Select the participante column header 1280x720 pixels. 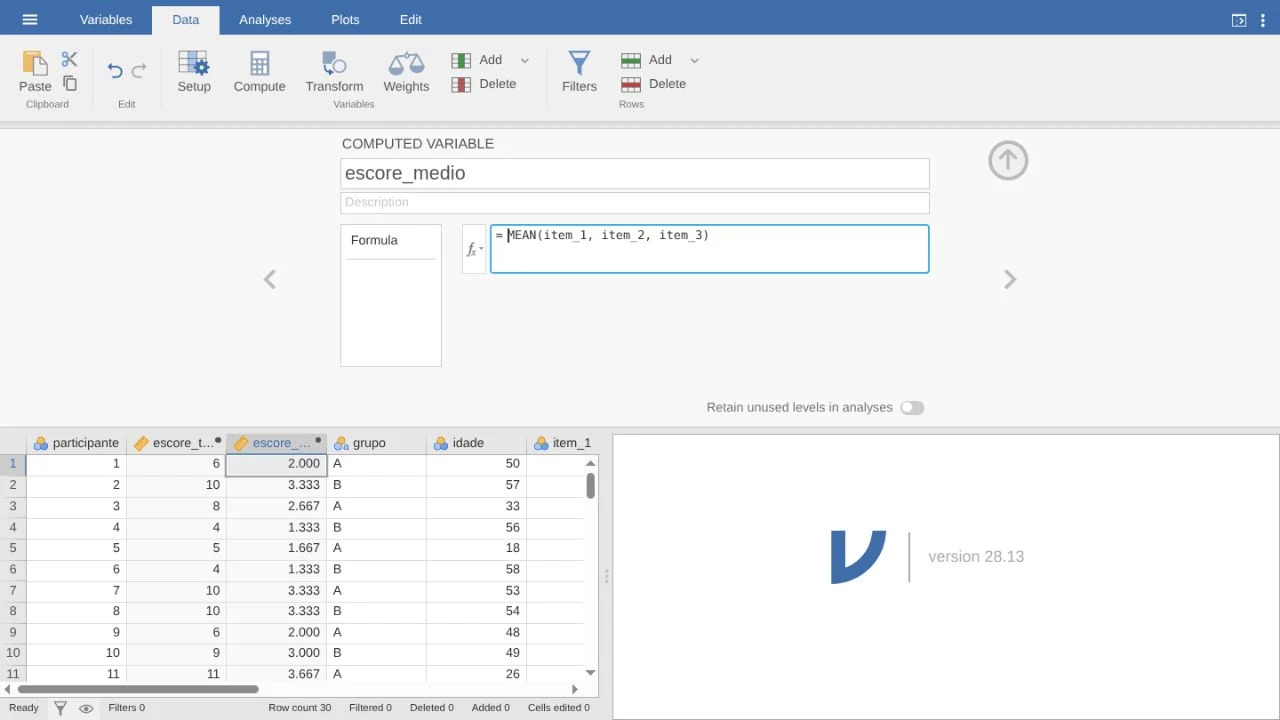point(76,443)
